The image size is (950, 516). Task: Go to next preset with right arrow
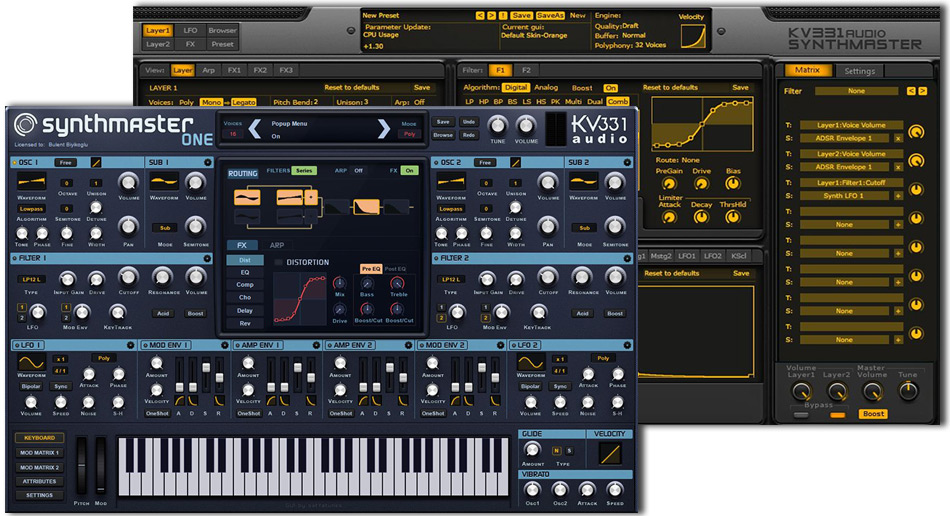[x=384, y=128]
